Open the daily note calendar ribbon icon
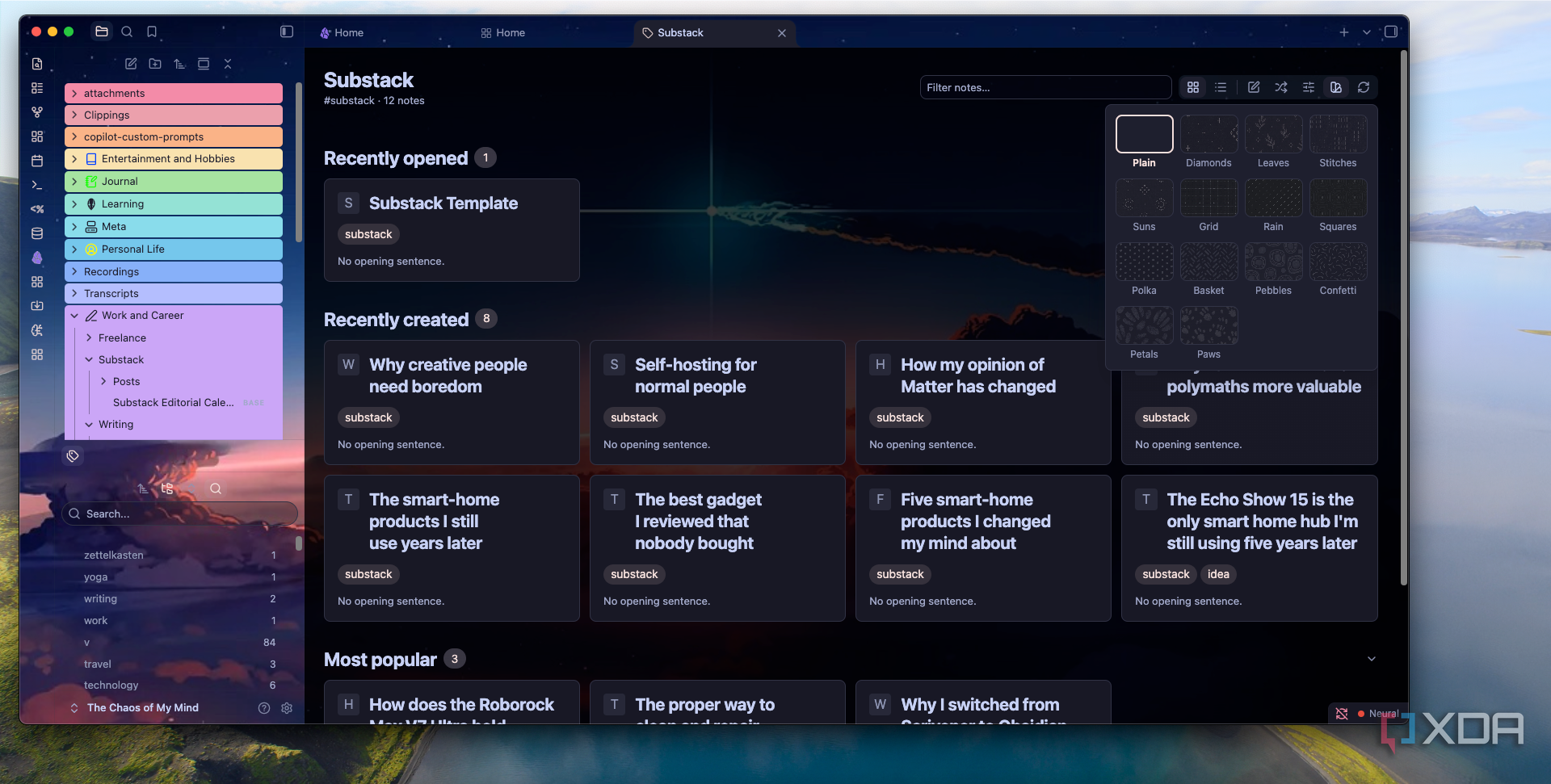This screenshot has width=1551, height=784. 37,161
